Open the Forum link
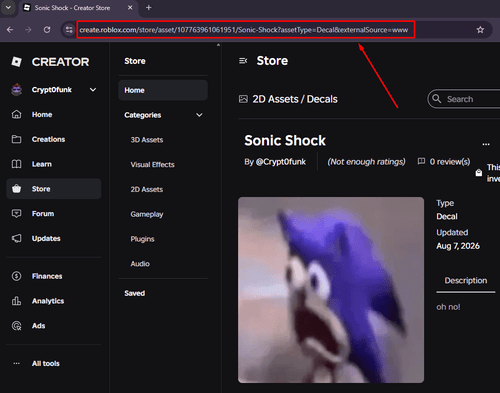 (43, 214)
